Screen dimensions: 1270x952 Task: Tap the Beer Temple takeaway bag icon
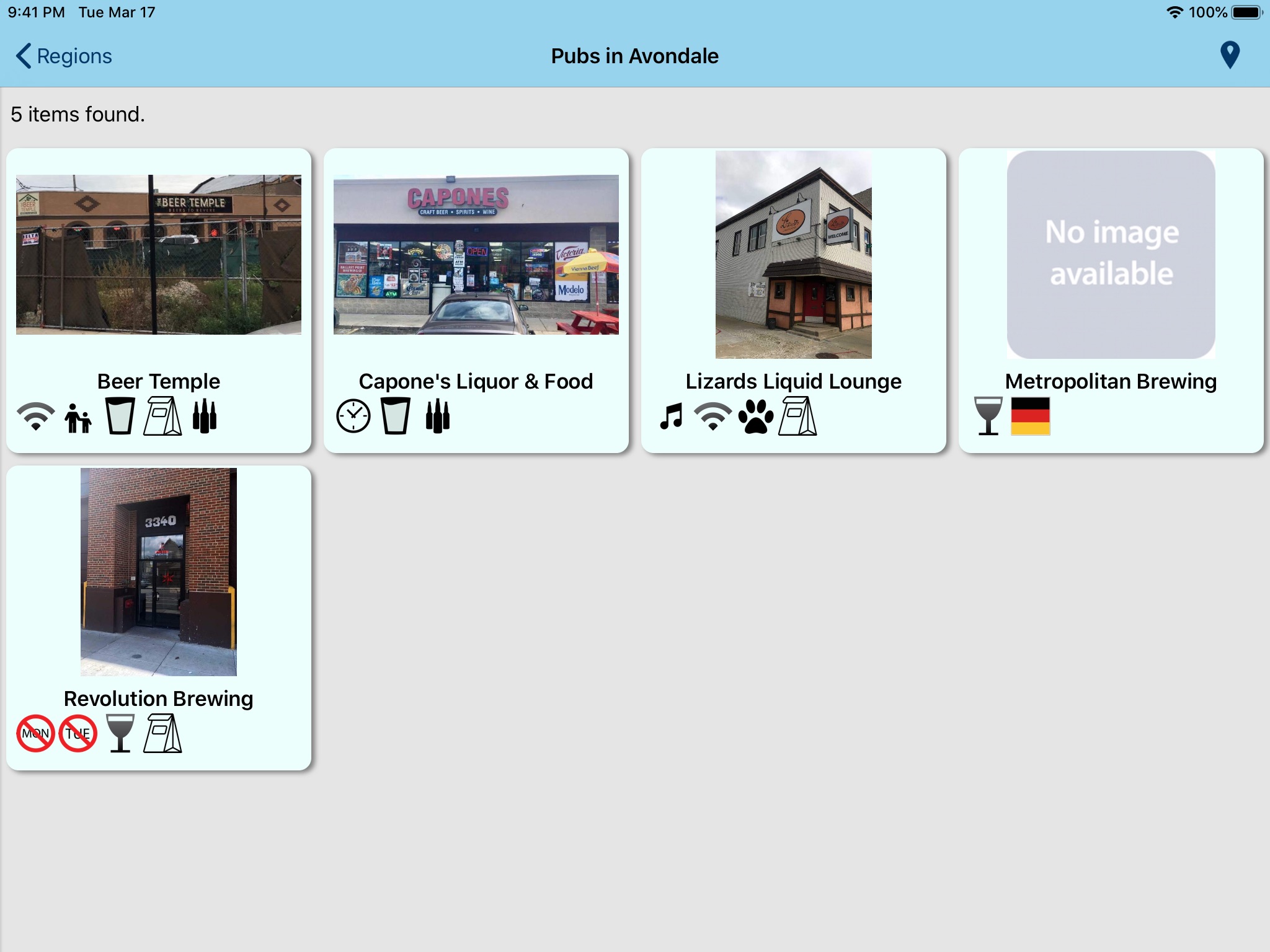point(162,416)
